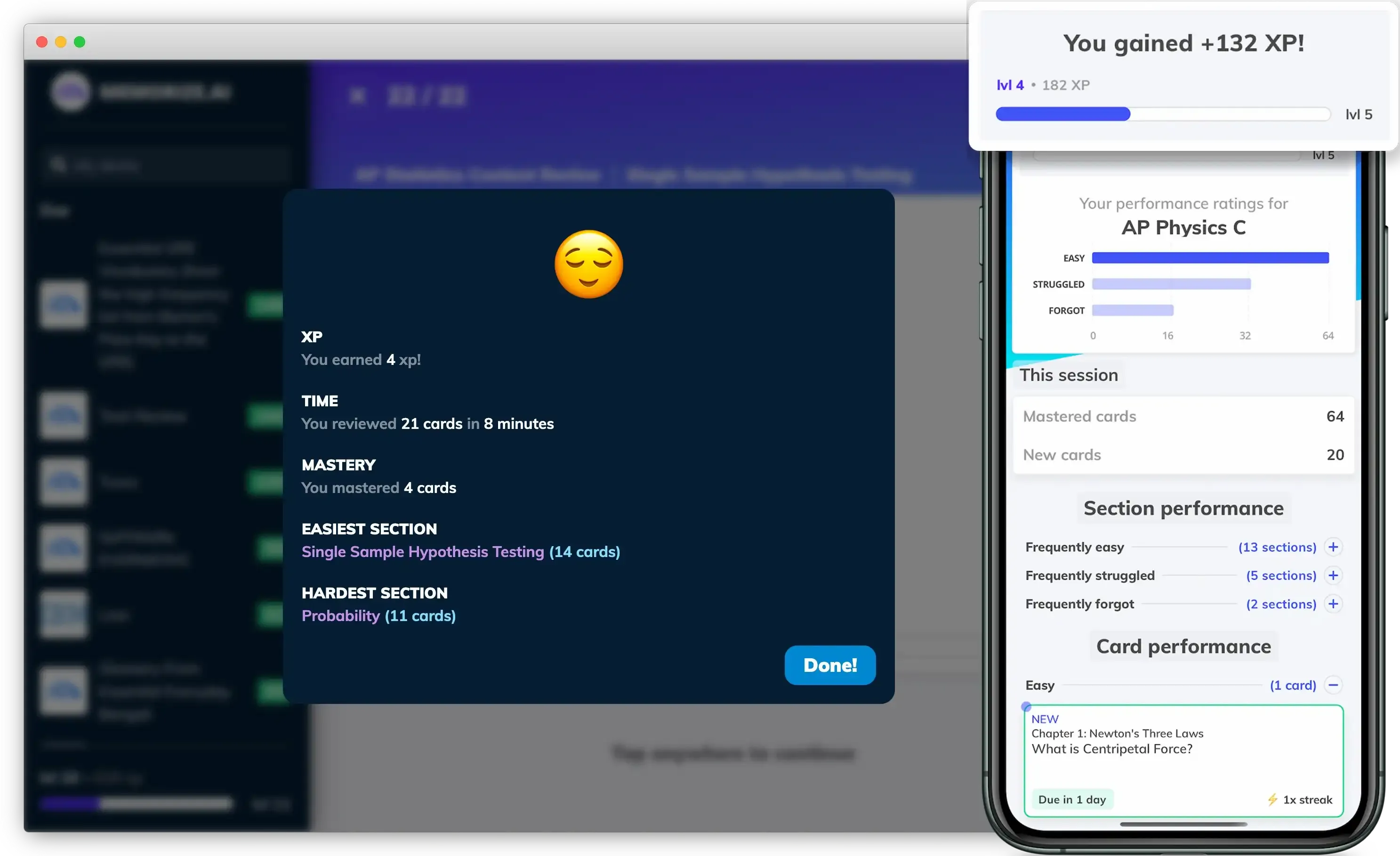Click the Done! button
1400x856 pixels.
pos(829,665)
